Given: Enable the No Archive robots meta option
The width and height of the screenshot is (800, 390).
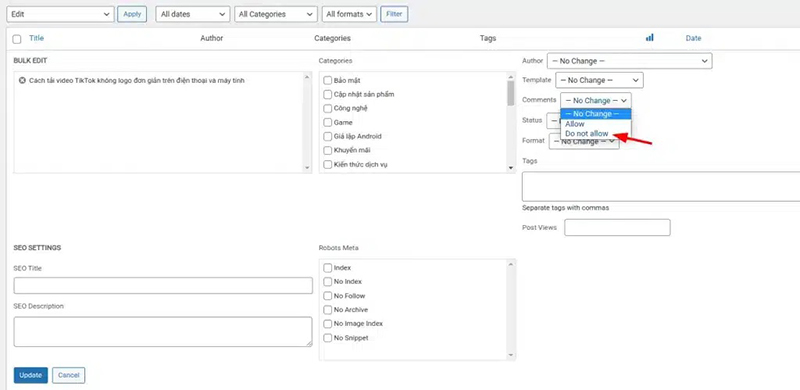Looking at the screenshot, I should point(328,310).
